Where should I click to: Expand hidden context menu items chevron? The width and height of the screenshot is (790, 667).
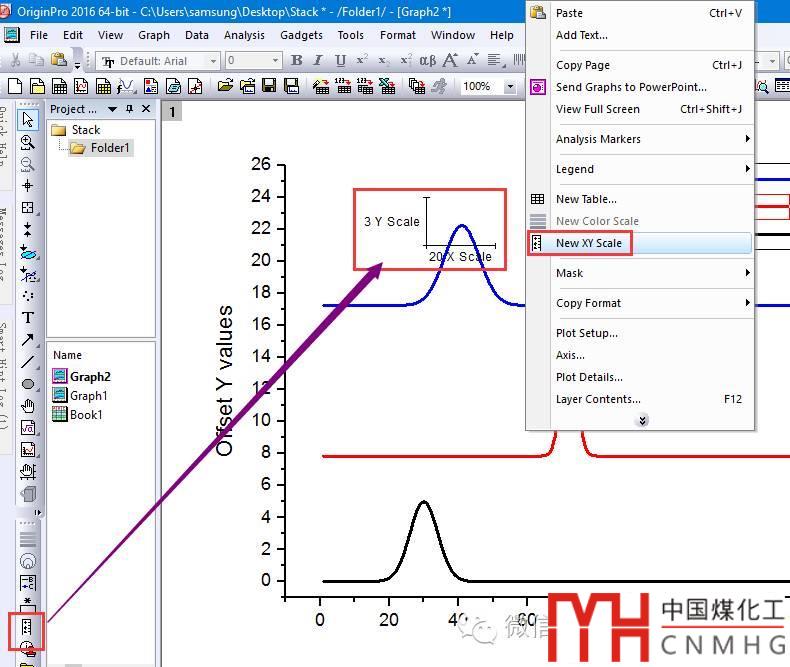[642, 420]
